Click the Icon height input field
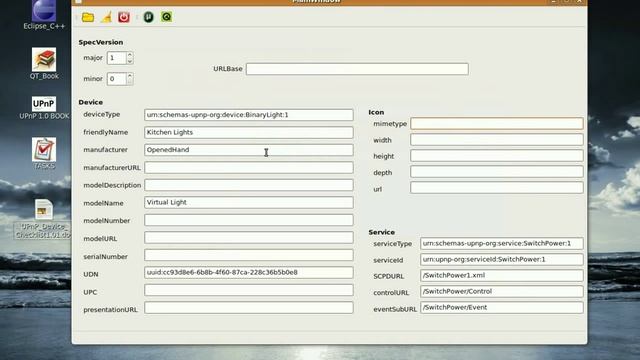This screenshot has width=640, height=360. click(x=497, y=156)
